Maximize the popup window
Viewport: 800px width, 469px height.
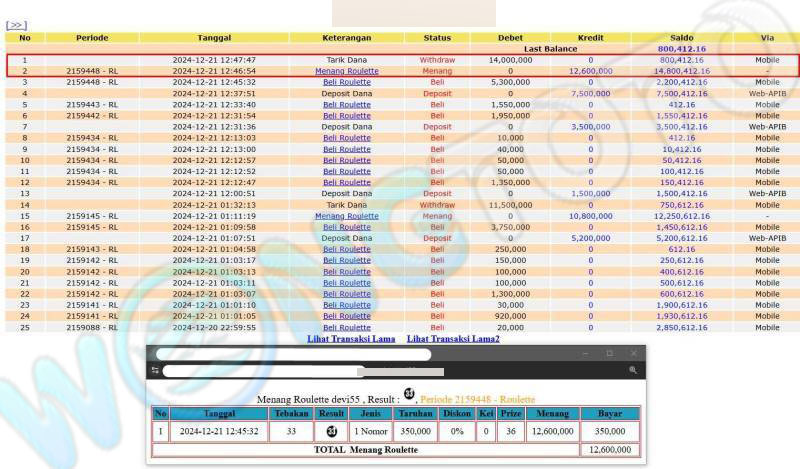coord(609,354)
